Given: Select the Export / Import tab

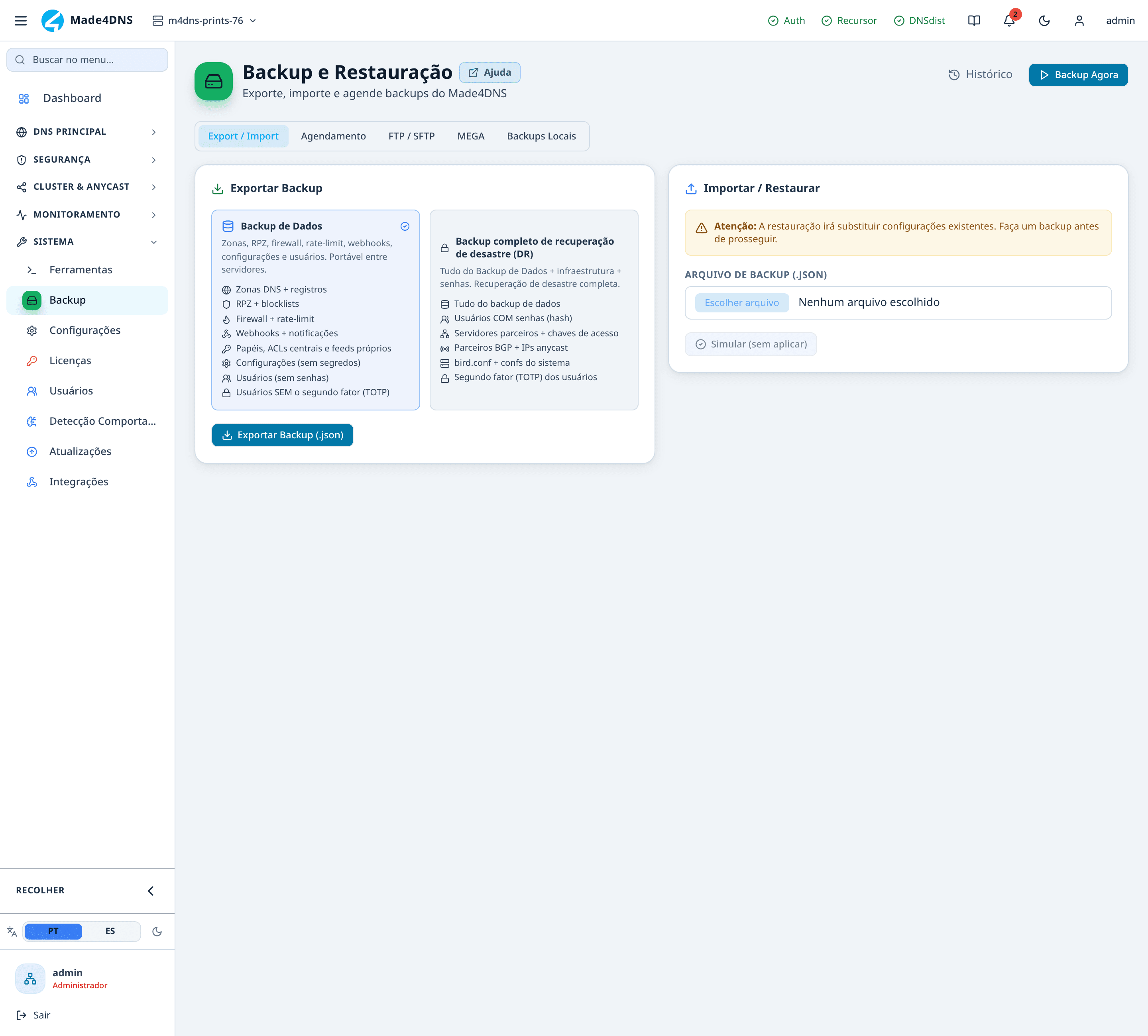Looking at the screenshot, I should pyautogui.click(x=243, y=136).
